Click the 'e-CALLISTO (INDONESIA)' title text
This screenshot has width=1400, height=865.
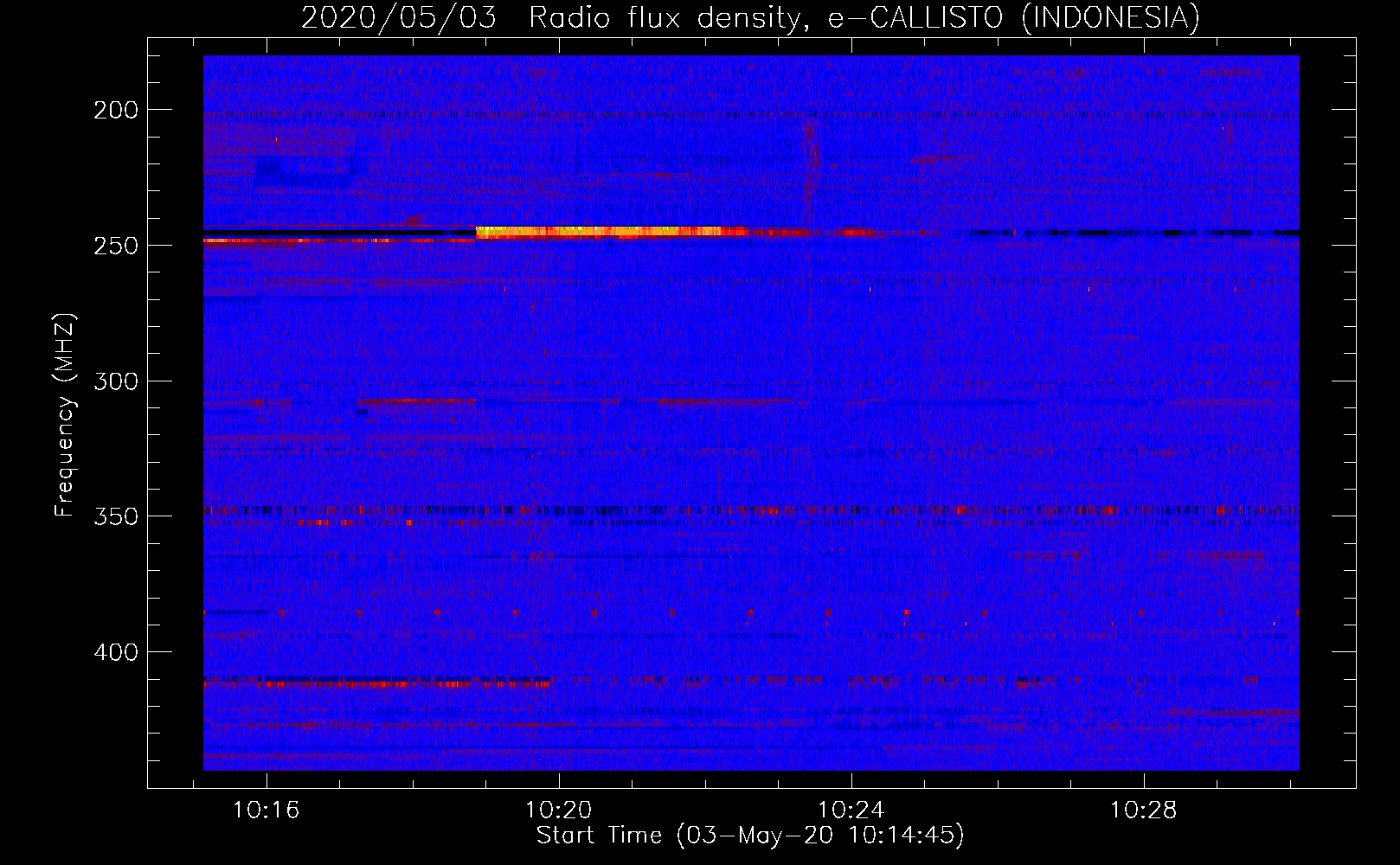(1014, 18)
